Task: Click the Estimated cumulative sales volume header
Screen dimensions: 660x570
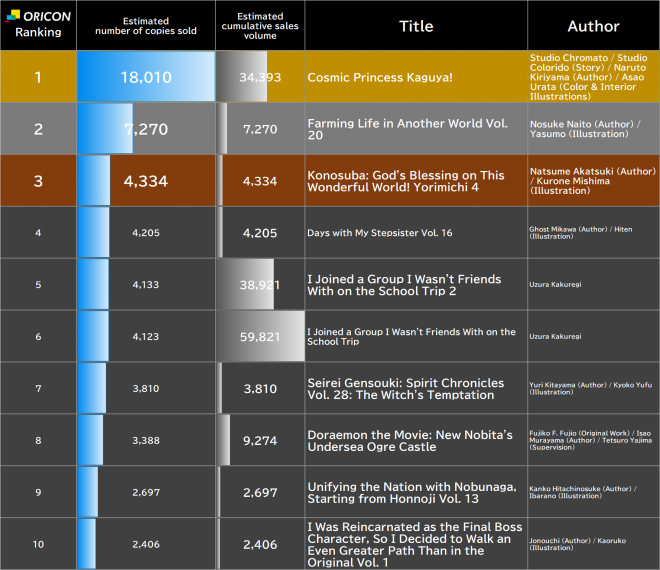Action: coord(260,26)
